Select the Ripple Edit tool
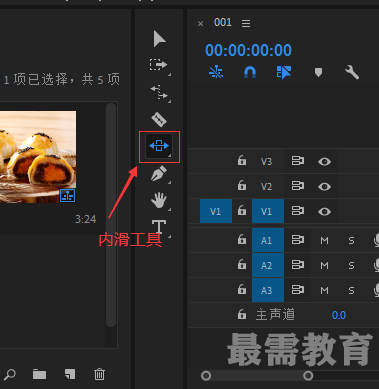 [159, 92]
